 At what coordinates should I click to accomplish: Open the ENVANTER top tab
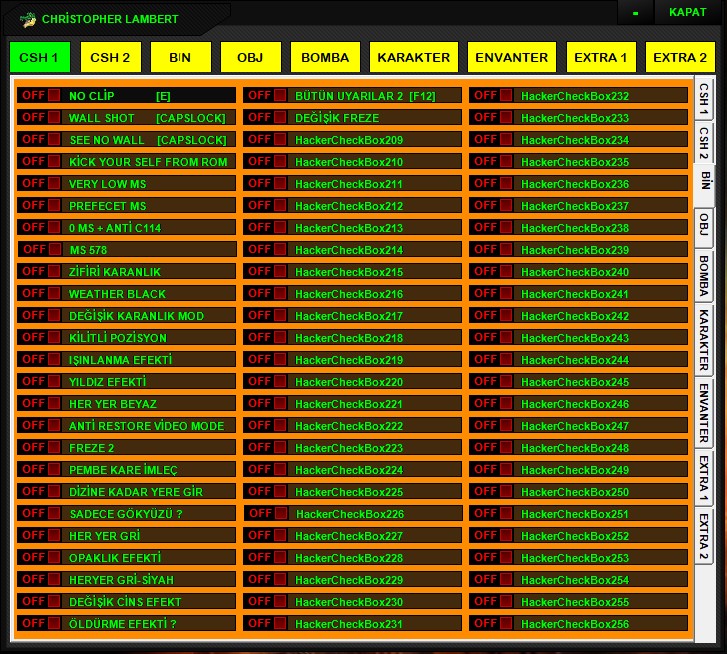click(x=511, y=57)
